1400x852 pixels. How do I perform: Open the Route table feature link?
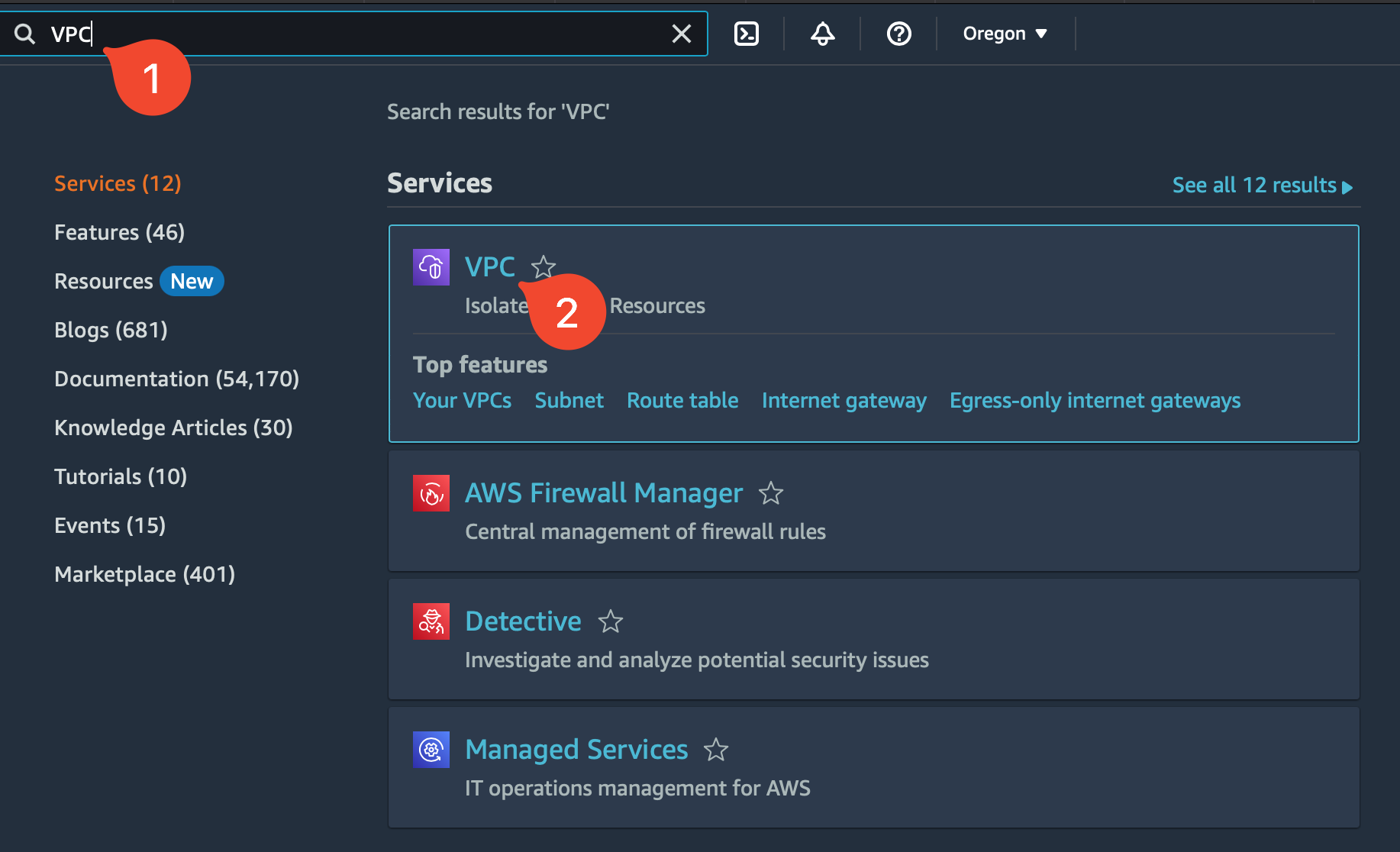point(682,400)
